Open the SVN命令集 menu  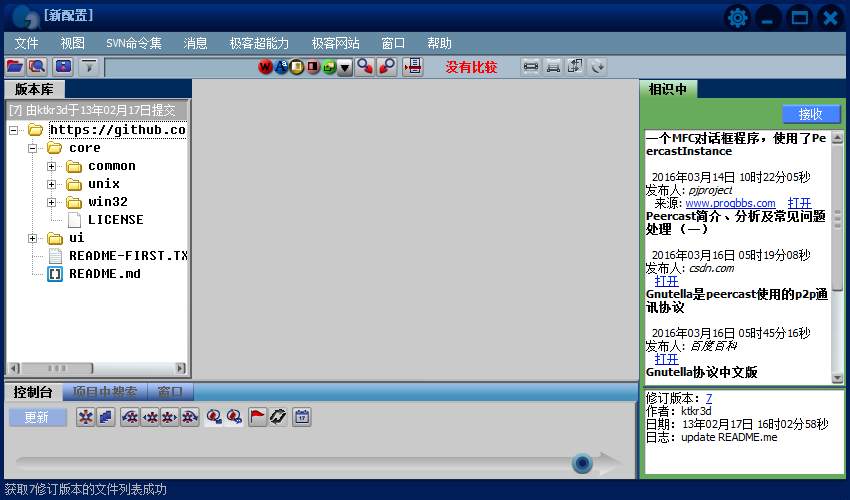pyautogui.click(x=134, y=43)
